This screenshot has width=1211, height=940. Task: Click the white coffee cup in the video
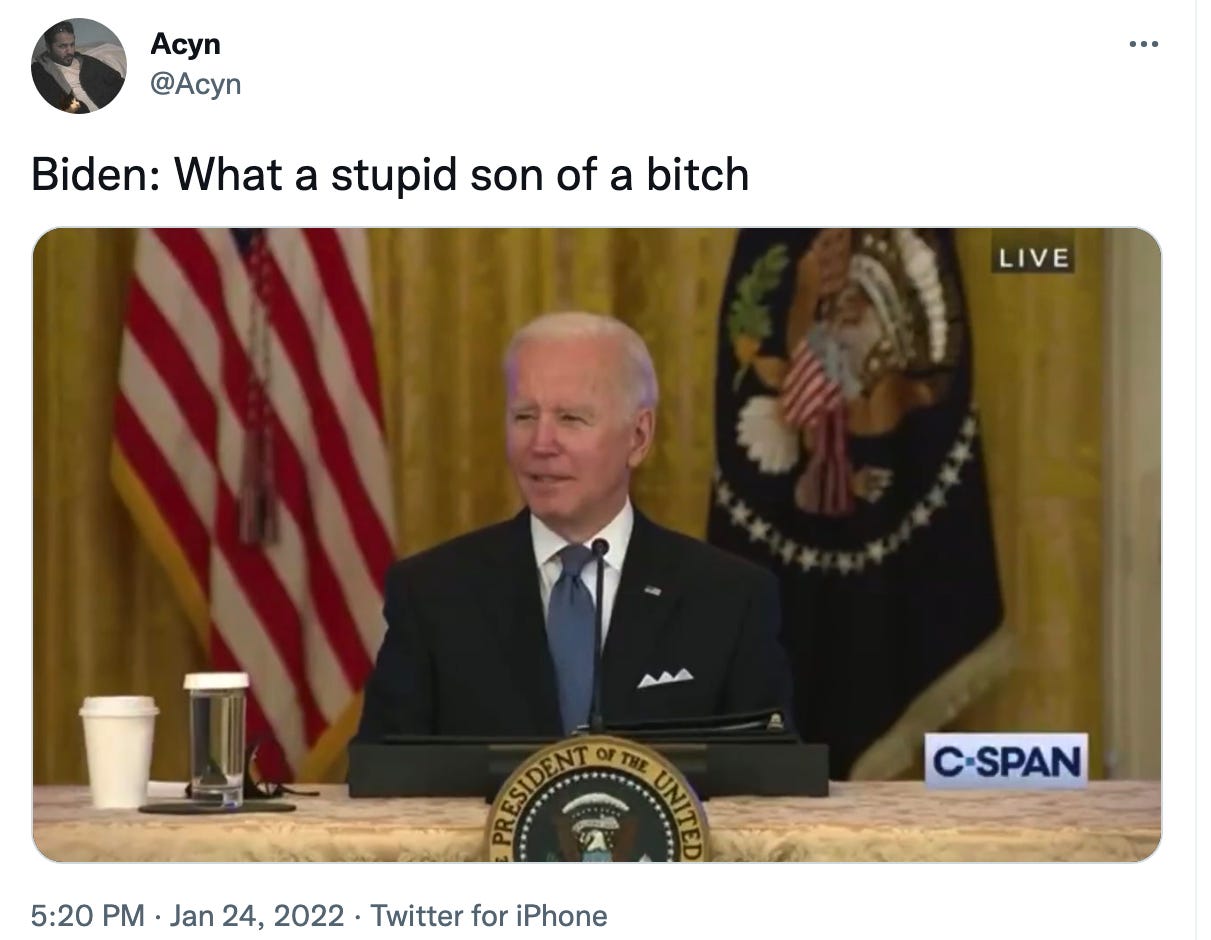118,751
